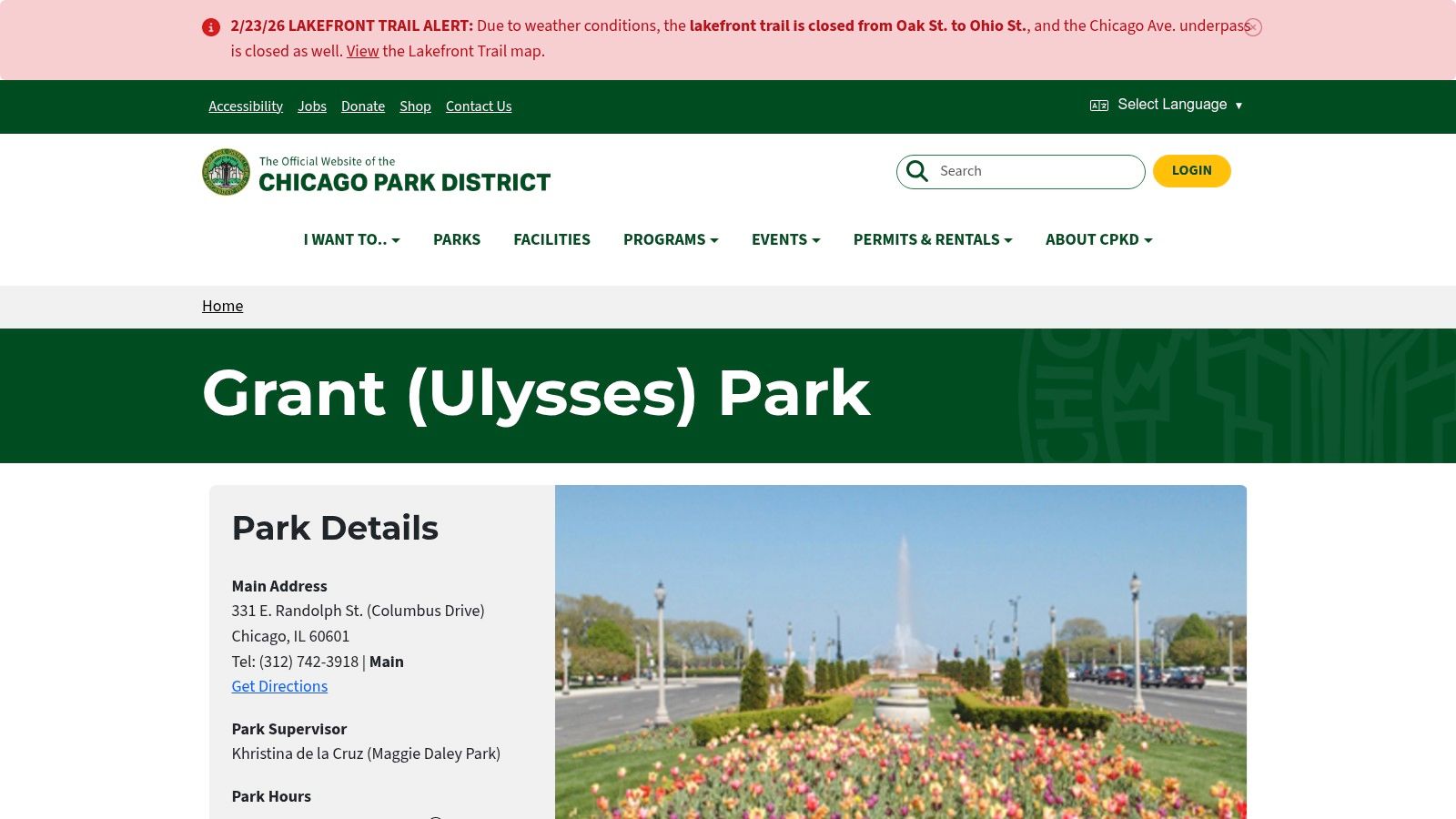Click the Grant Park fountain photo

click(x=901, y=652)
